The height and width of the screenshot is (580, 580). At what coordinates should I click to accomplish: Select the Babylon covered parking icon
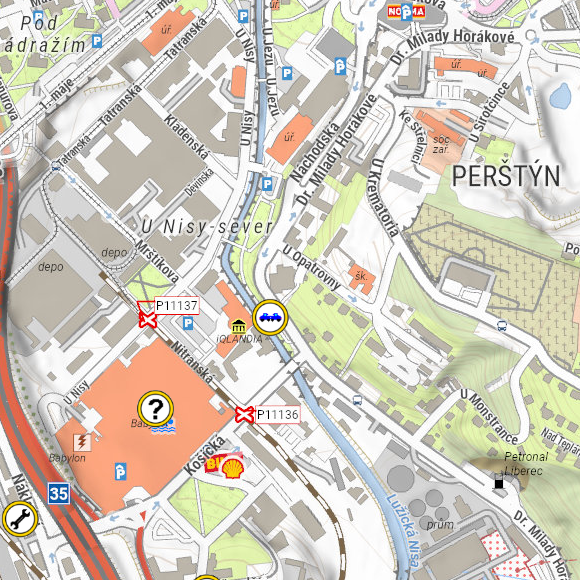pyautogui.click(x=121, y=471)
